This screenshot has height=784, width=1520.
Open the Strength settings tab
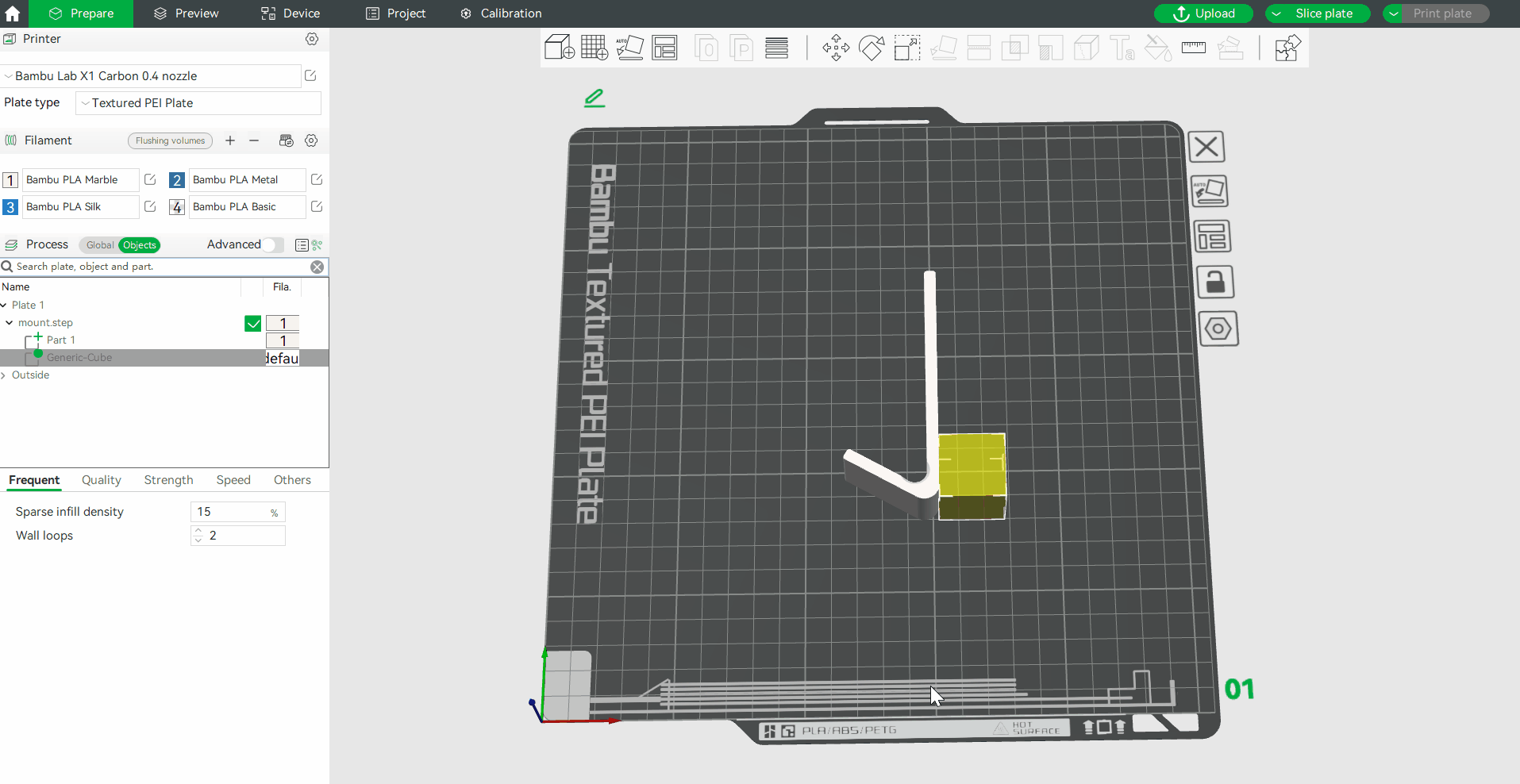[x=168, y=480]
